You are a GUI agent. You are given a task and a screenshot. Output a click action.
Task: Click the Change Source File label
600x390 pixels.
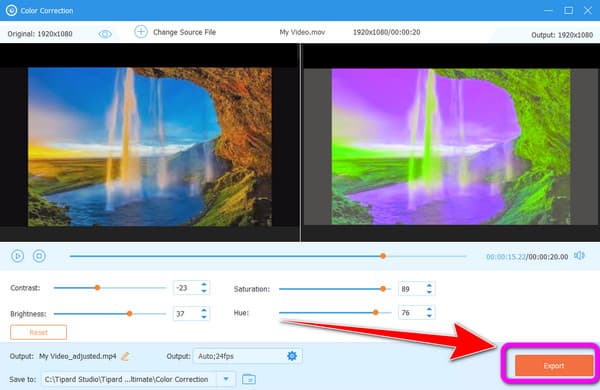(184, 32)
